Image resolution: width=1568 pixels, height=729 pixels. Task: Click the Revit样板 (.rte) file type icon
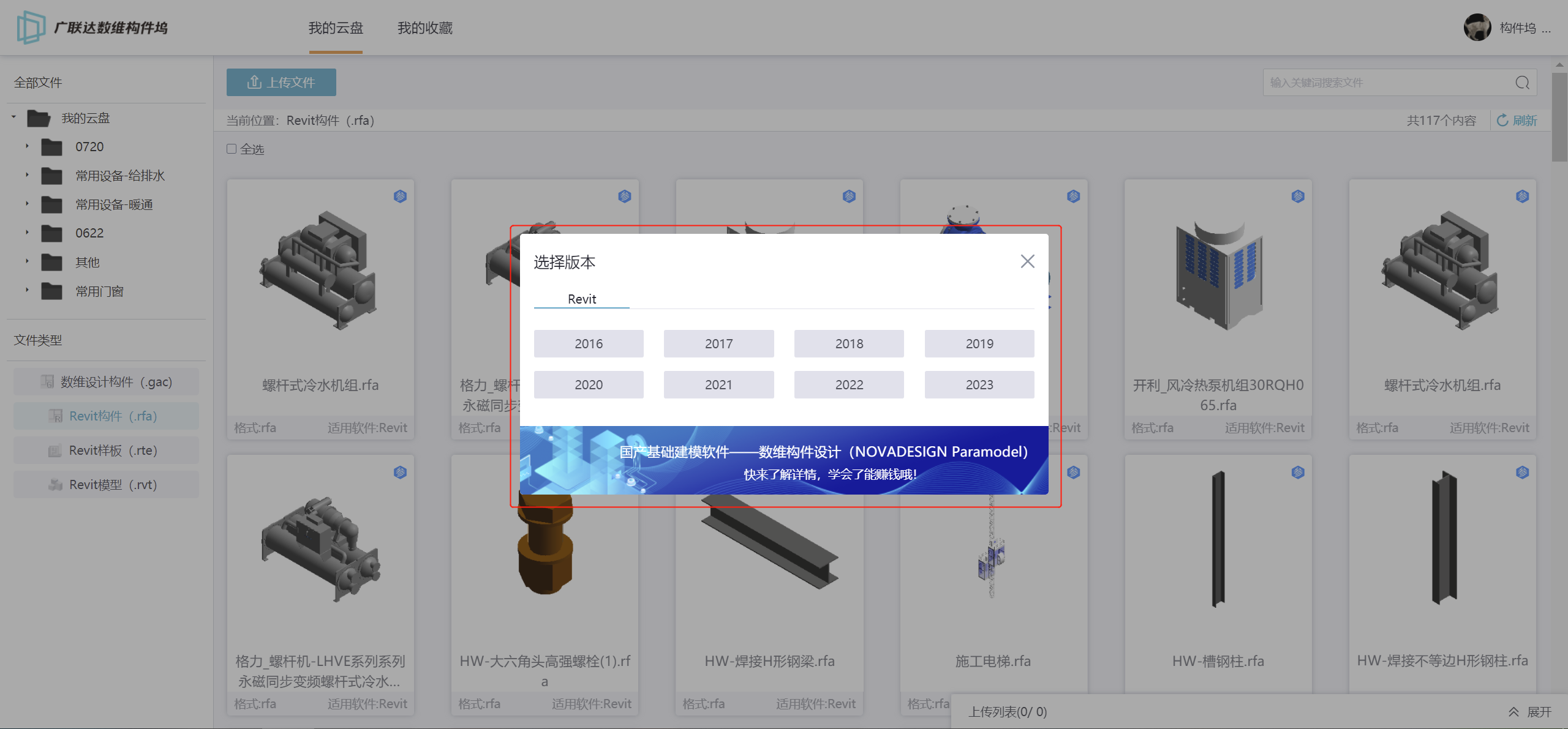pos(55,451)
